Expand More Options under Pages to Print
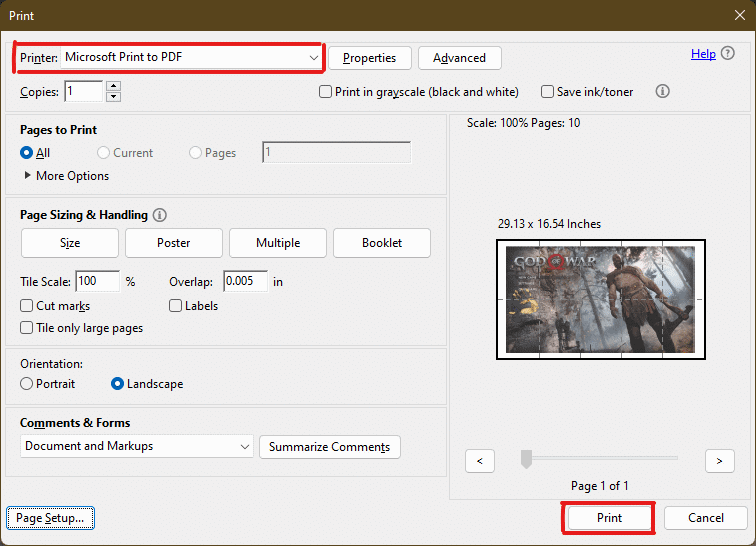Image resolution: width=756 pixels, height=546 pixels. 27,176
